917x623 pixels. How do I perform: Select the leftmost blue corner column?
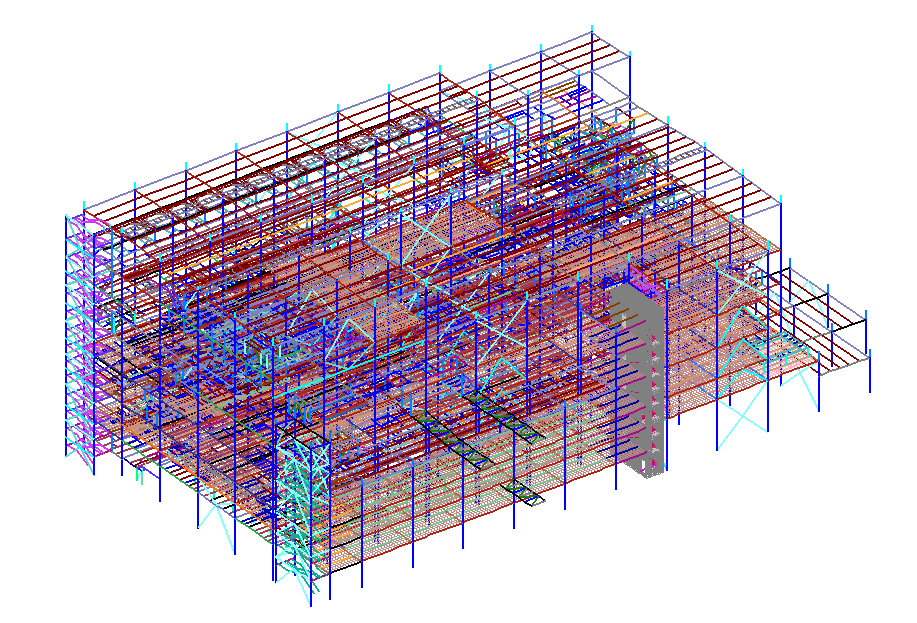[x=67, y=330]
